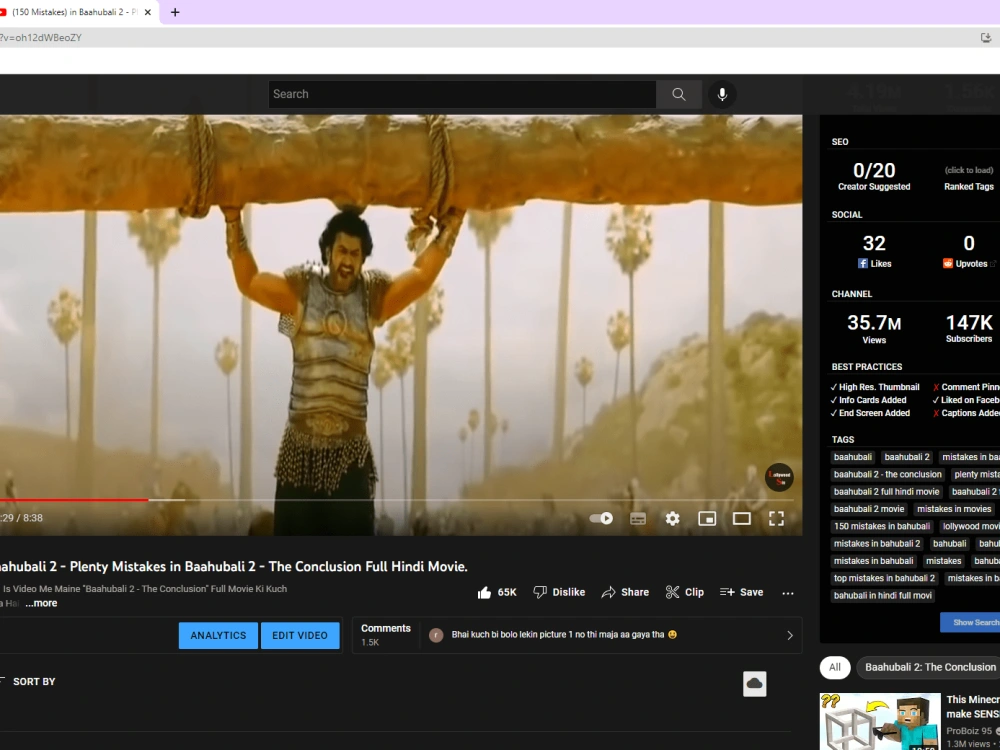This screenshot has height=750, width=1000.
Task: Open SORT BY comments dropdown
Action: pos(27,682)
